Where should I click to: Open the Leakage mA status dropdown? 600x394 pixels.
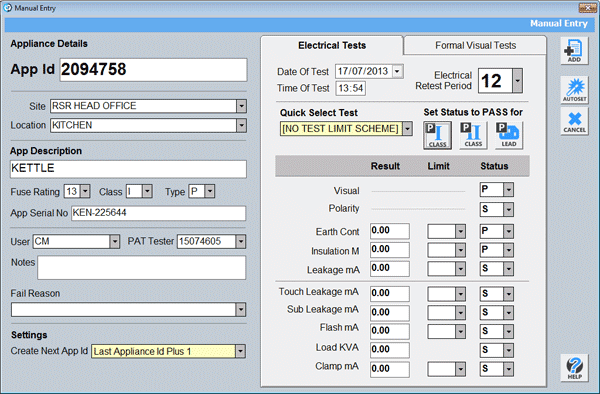(x=509, y=269)
